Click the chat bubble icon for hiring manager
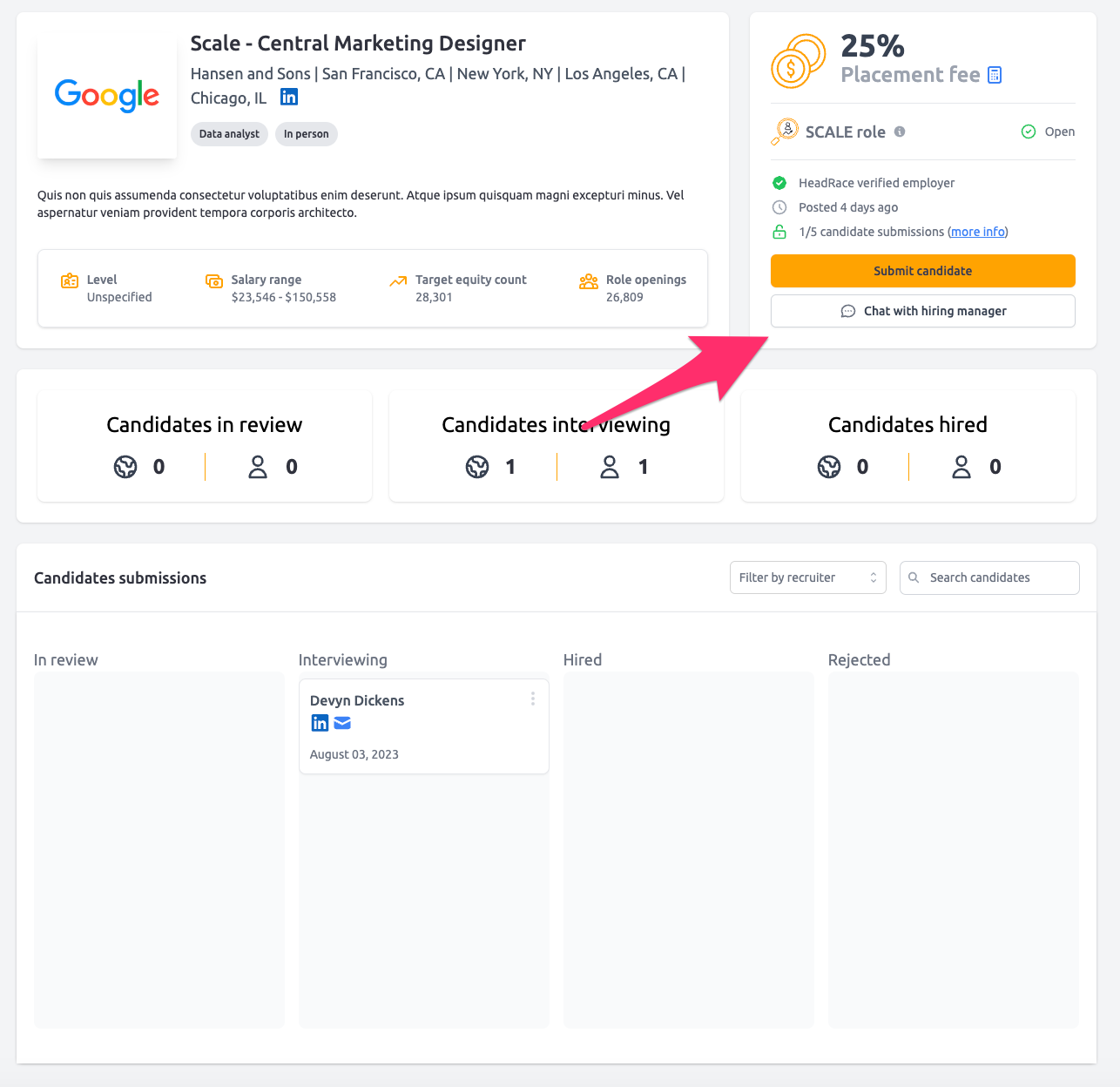The width and height of the screenshot is (1120, 1087). click(847, 311)
